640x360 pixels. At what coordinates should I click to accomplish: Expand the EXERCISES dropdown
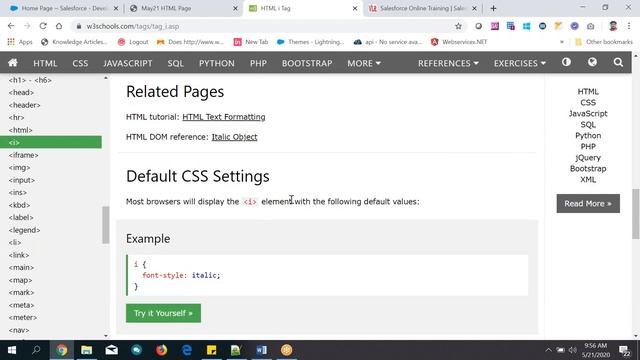(520, 63)
